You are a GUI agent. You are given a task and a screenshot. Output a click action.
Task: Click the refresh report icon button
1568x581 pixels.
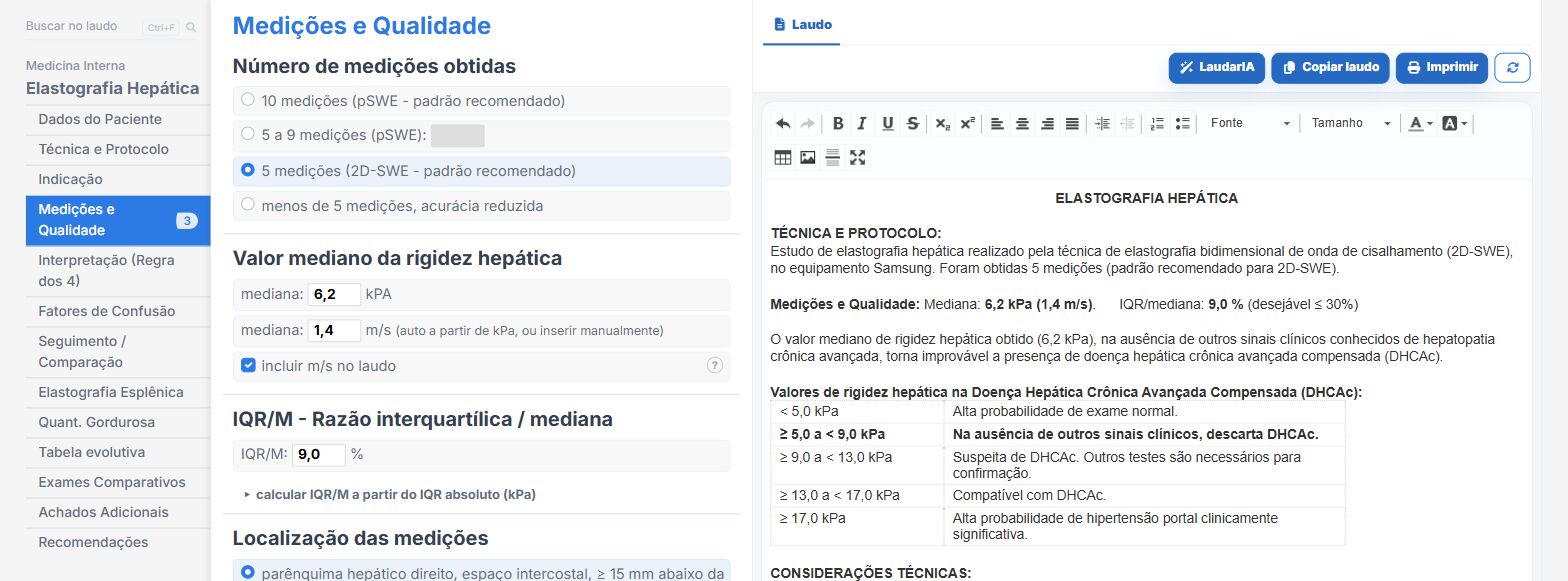click(1512, 67)
